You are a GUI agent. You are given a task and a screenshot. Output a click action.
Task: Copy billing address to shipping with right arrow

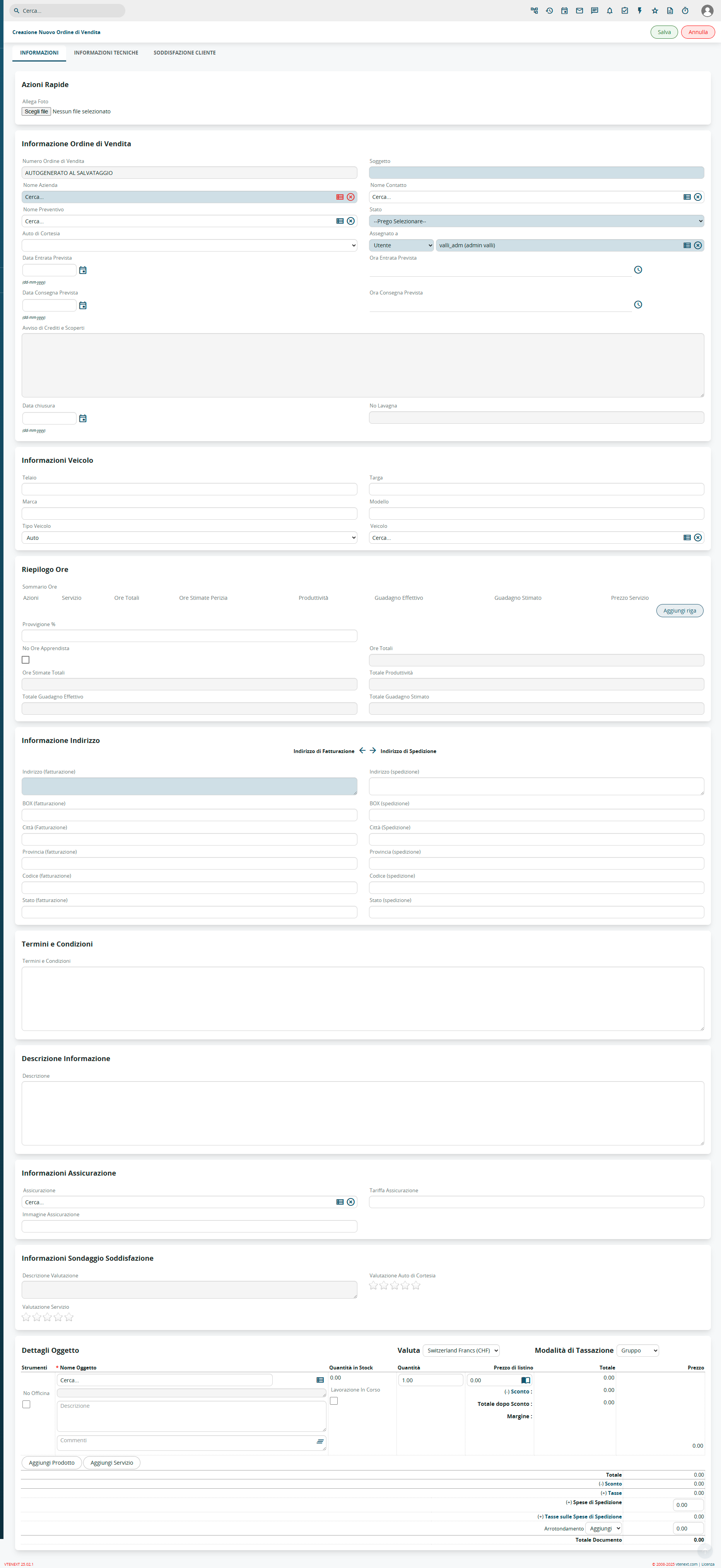(x=373, y=750)
